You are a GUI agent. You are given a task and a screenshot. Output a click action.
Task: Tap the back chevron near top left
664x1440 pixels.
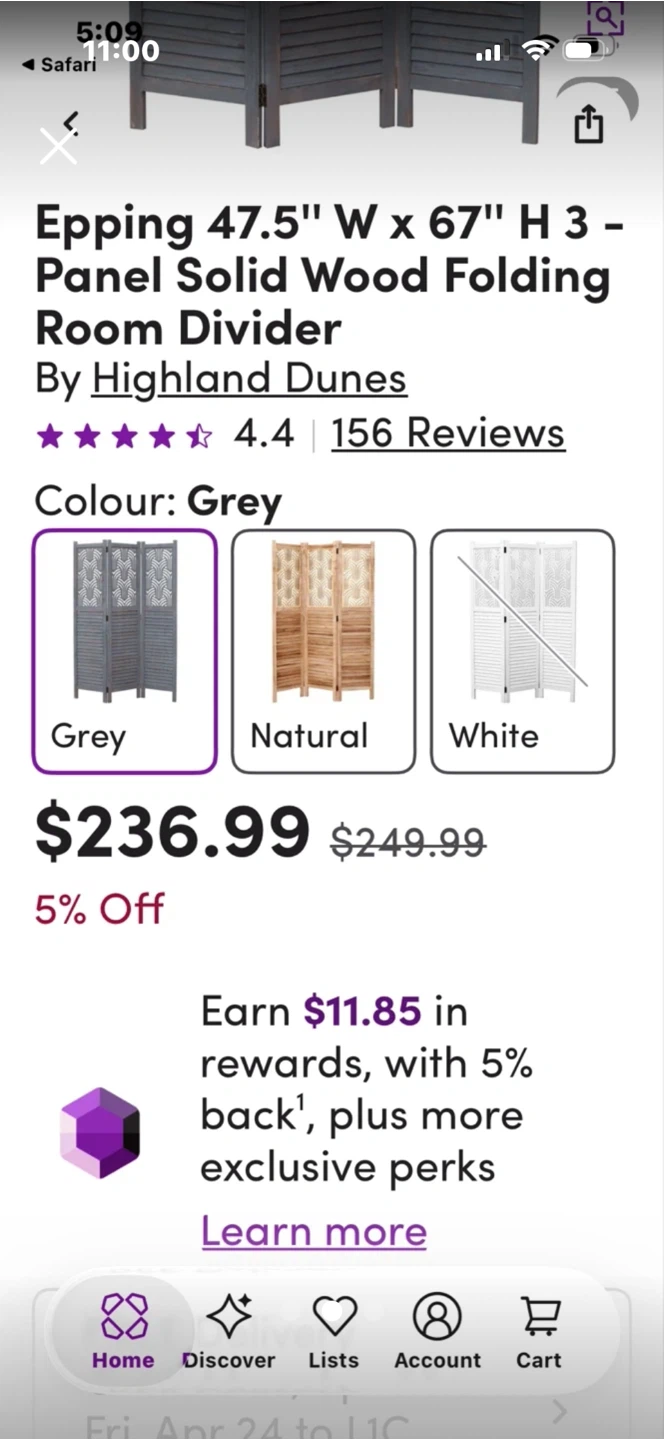click(70, 122)
